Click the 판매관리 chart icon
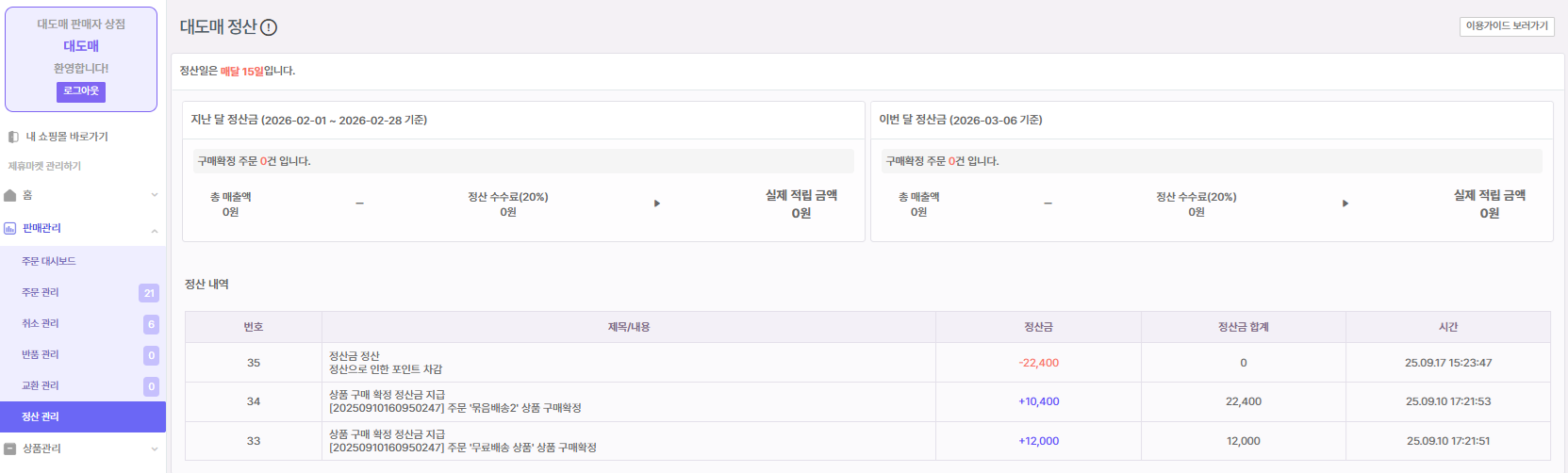Image resolution: width=1568 pixels, height=473 pixels. (10, 228)
